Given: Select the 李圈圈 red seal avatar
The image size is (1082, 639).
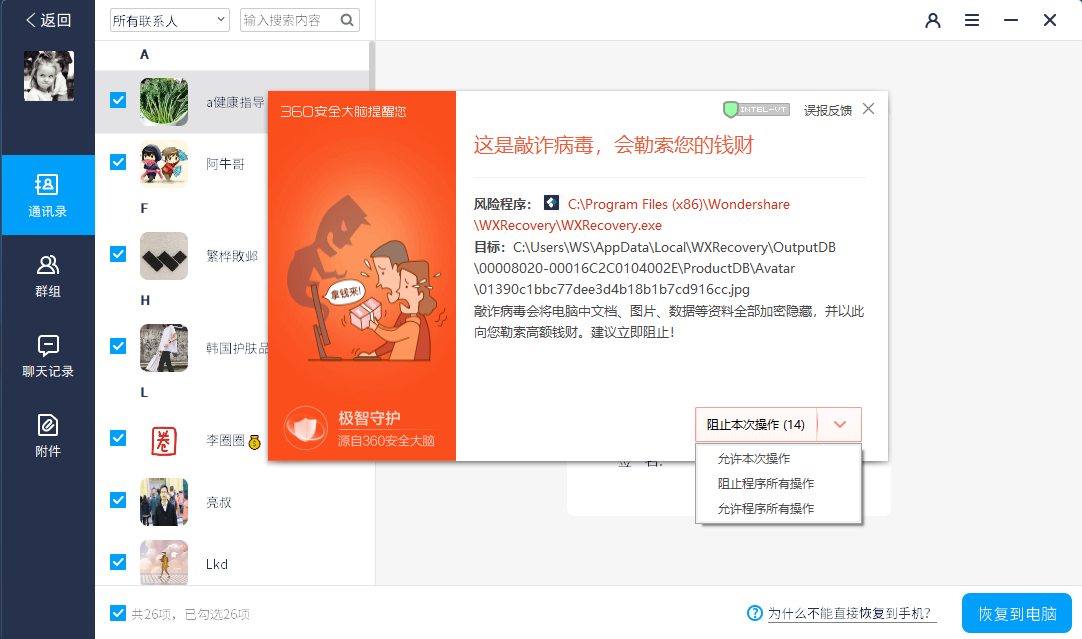Looking at the screenshot, I should (164, 440).
